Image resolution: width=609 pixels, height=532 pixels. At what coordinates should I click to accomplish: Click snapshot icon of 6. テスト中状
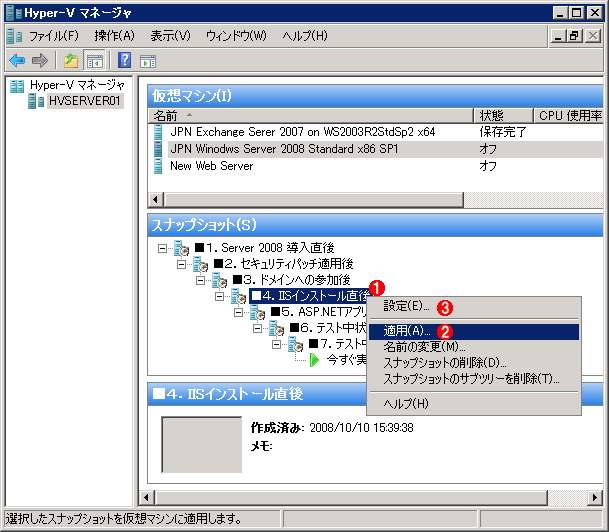[x=276, y=329]
